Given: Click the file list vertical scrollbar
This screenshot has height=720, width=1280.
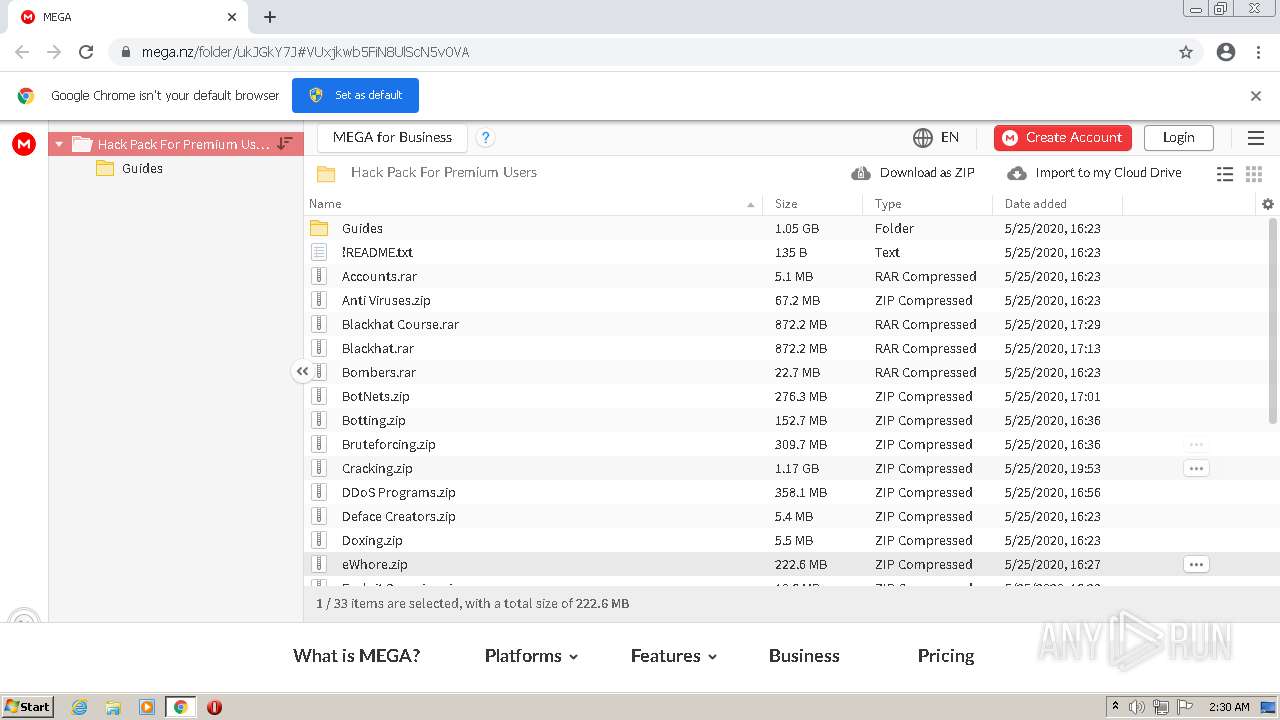Looking at the screenshot, I should click(x=1273, y=320).
